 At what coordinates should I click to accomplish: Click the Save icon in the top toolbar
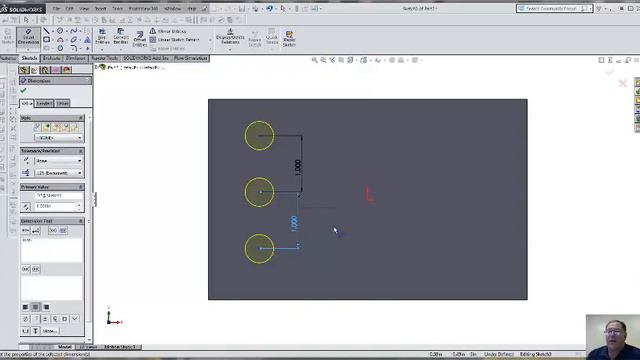[x=242, y=8]
